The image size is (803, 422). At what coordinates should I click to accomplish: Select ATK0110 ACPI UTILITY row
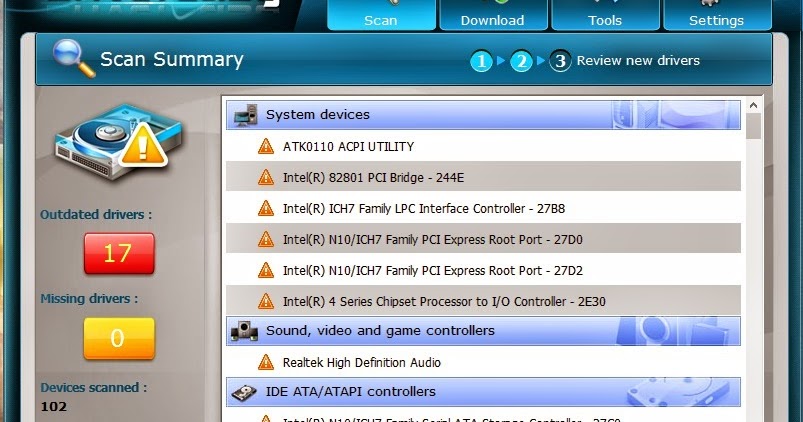[483, 146]
